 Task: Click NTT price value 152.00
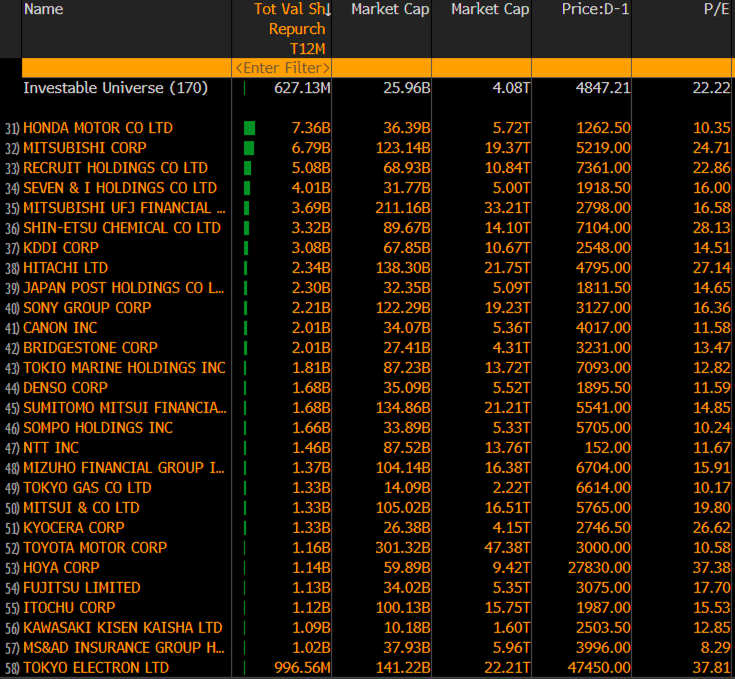pyautogui.click(x=608, y=448)
